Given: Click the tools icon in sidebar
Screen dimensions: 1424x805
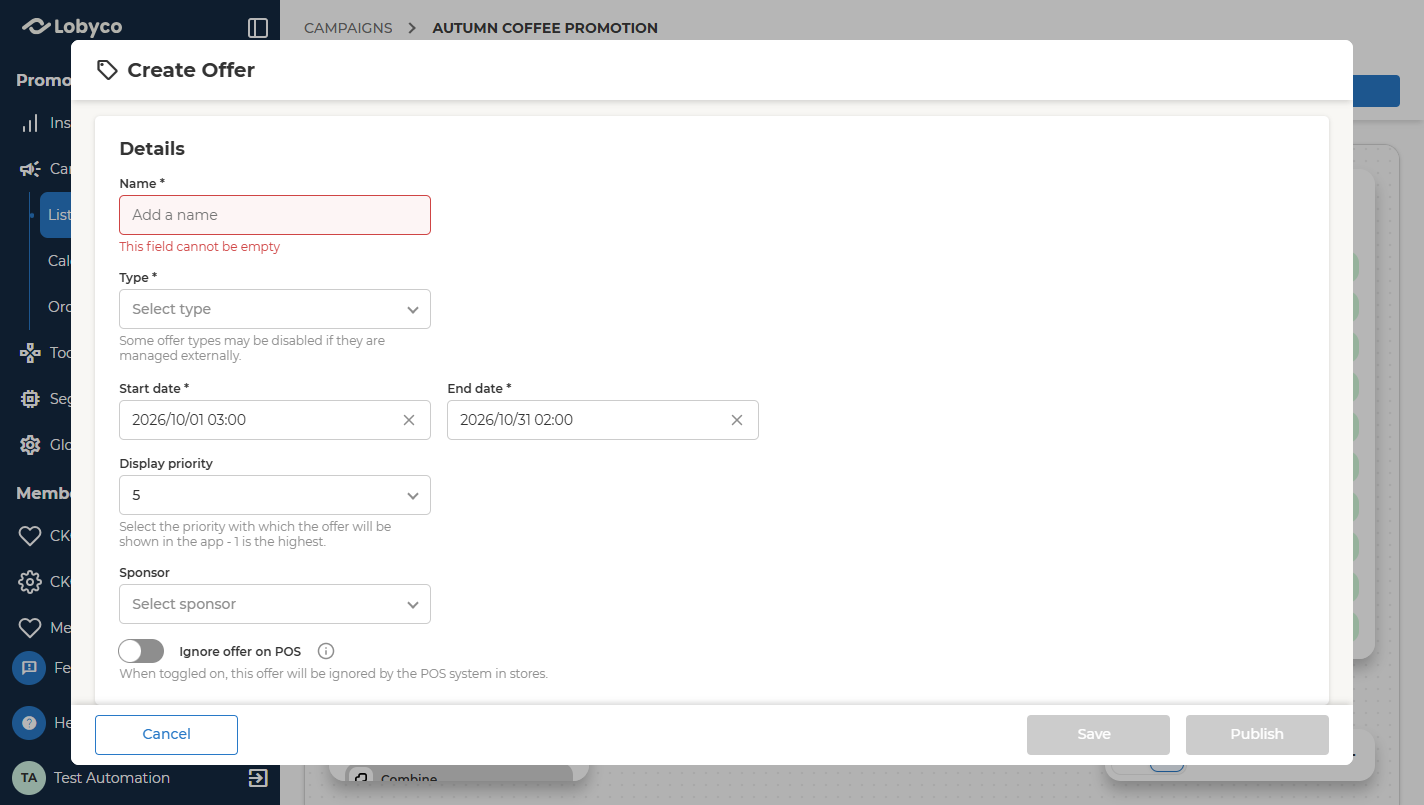Looking at the screenshot, I should [30, 353].
